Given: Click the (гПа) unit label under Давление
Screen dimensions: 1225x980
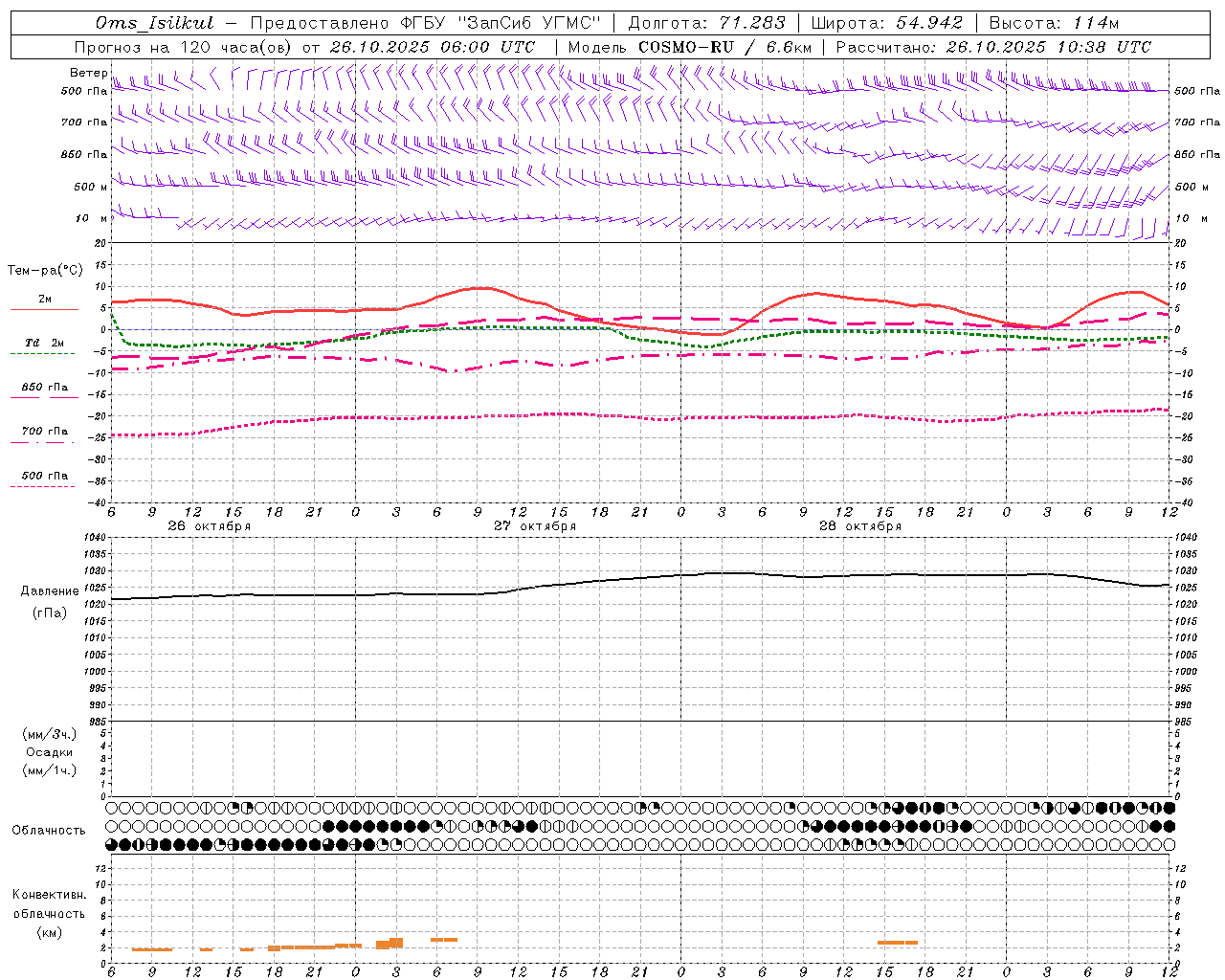Looking at the screenshot, I should (x=50, y=613).
